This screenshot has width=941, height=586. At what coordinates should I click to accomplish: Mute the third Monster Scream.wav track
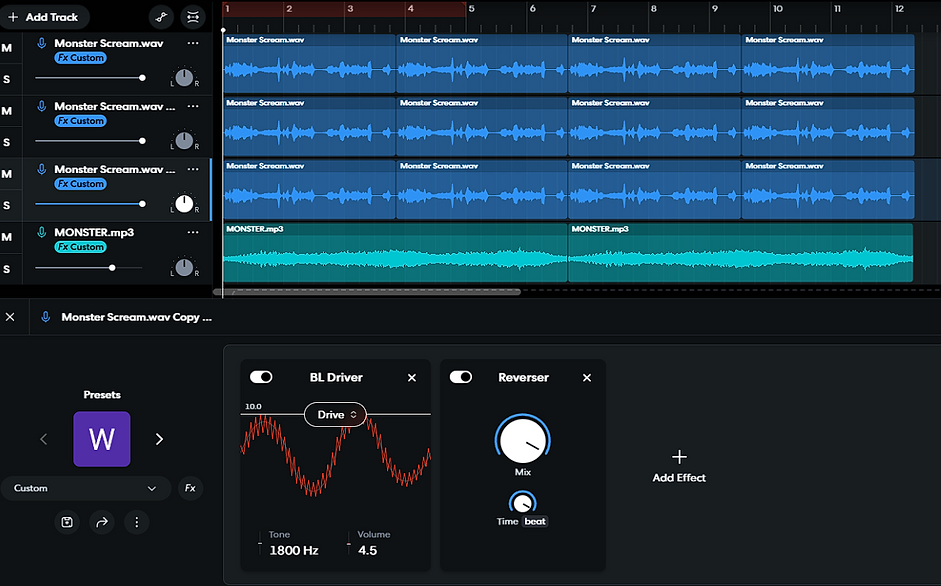click(x=7, y=174)
